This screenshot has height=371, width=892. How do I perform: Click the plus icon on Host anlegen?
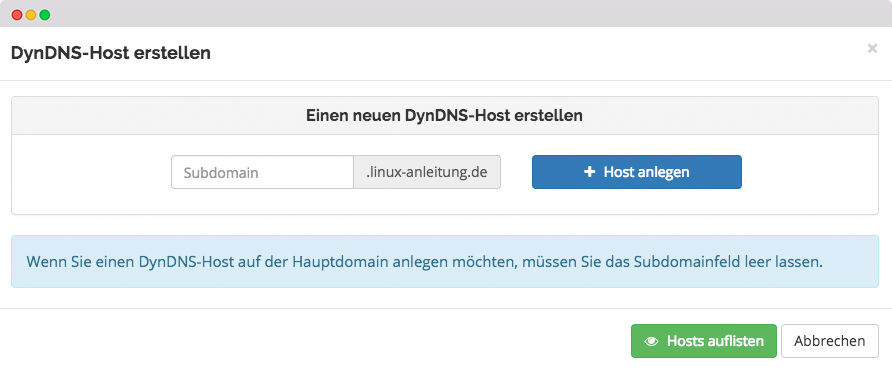[x=589, y=172]
